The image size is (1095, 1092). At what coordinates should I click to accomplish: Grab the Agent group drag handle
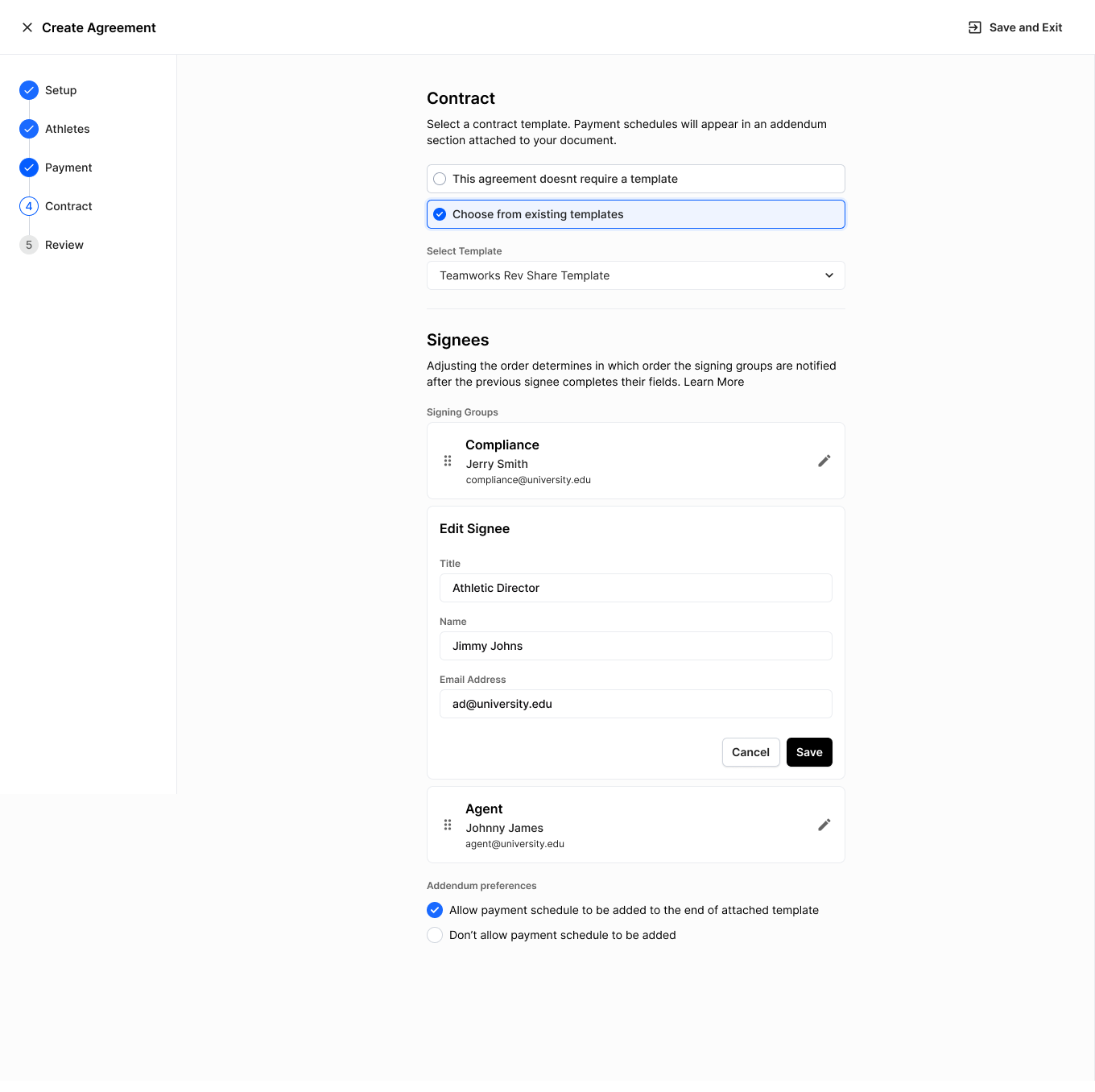pos(448,825)
